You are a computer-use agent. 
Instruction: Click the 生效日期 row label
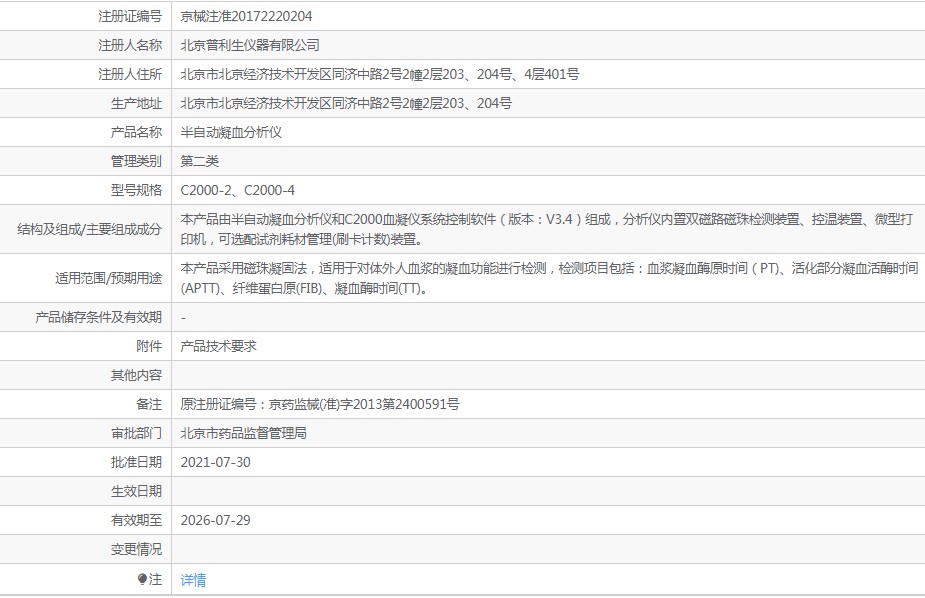(x=136, y=491)
